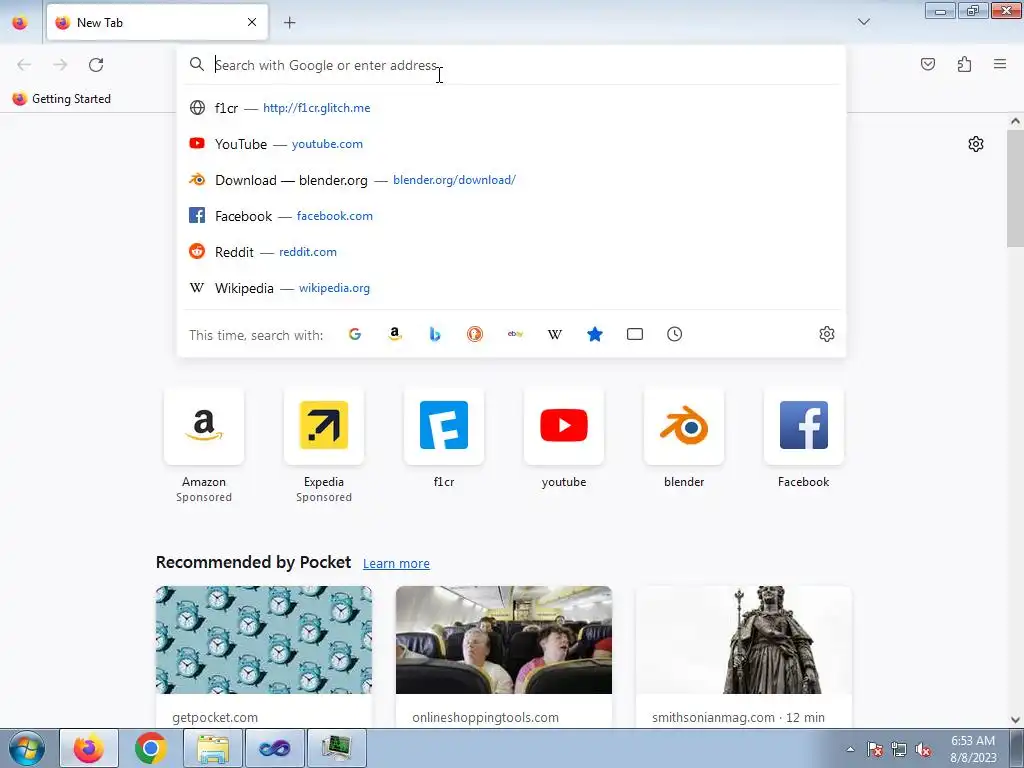Open a new tab with plus button
This screenshot has width=1024, height=768.
coord(290,23)
